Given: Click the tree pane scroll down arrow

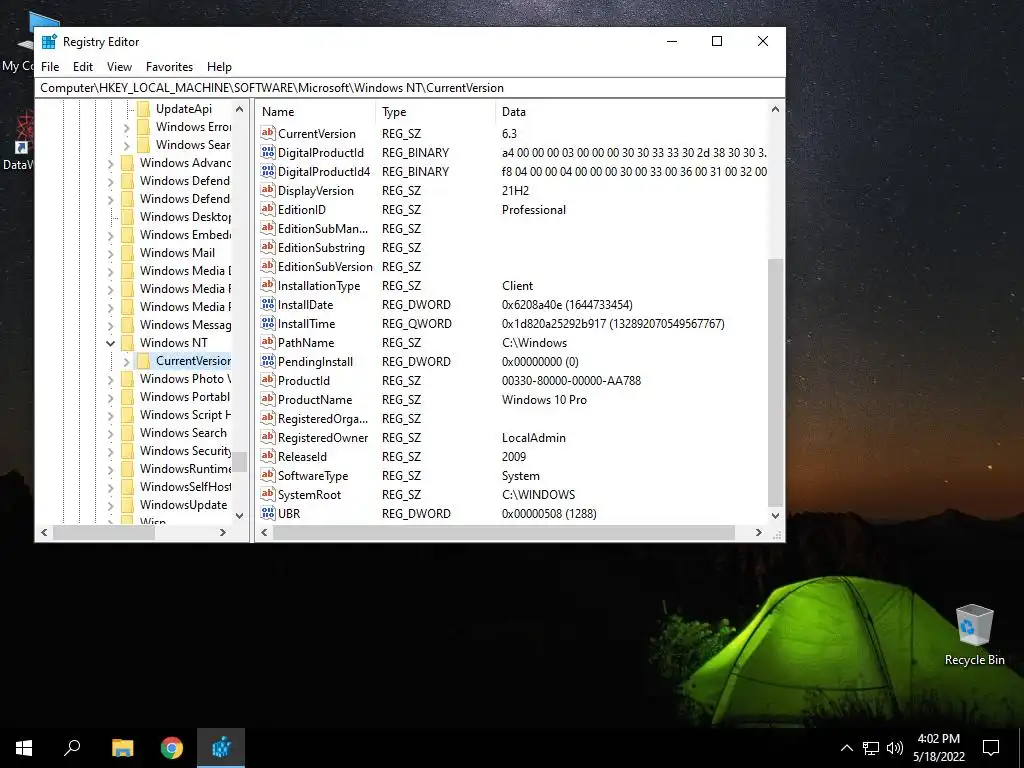Looking at the screenshot, I should click(x=240, y=515).
